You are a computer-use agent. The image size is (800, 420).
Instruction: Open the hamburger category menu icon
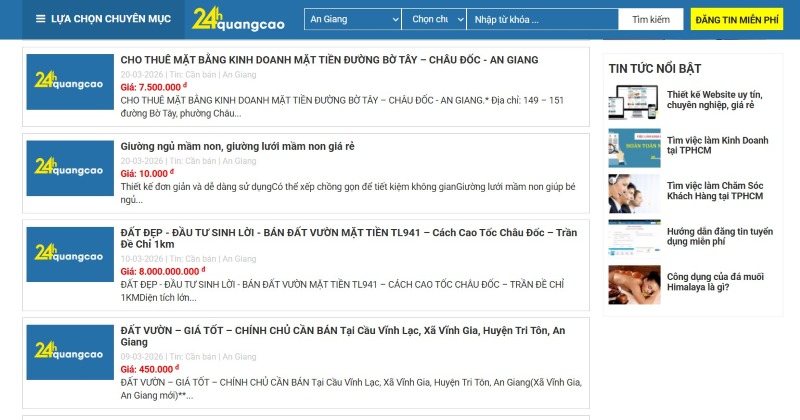pyautogui.click(x=40, y=19)
